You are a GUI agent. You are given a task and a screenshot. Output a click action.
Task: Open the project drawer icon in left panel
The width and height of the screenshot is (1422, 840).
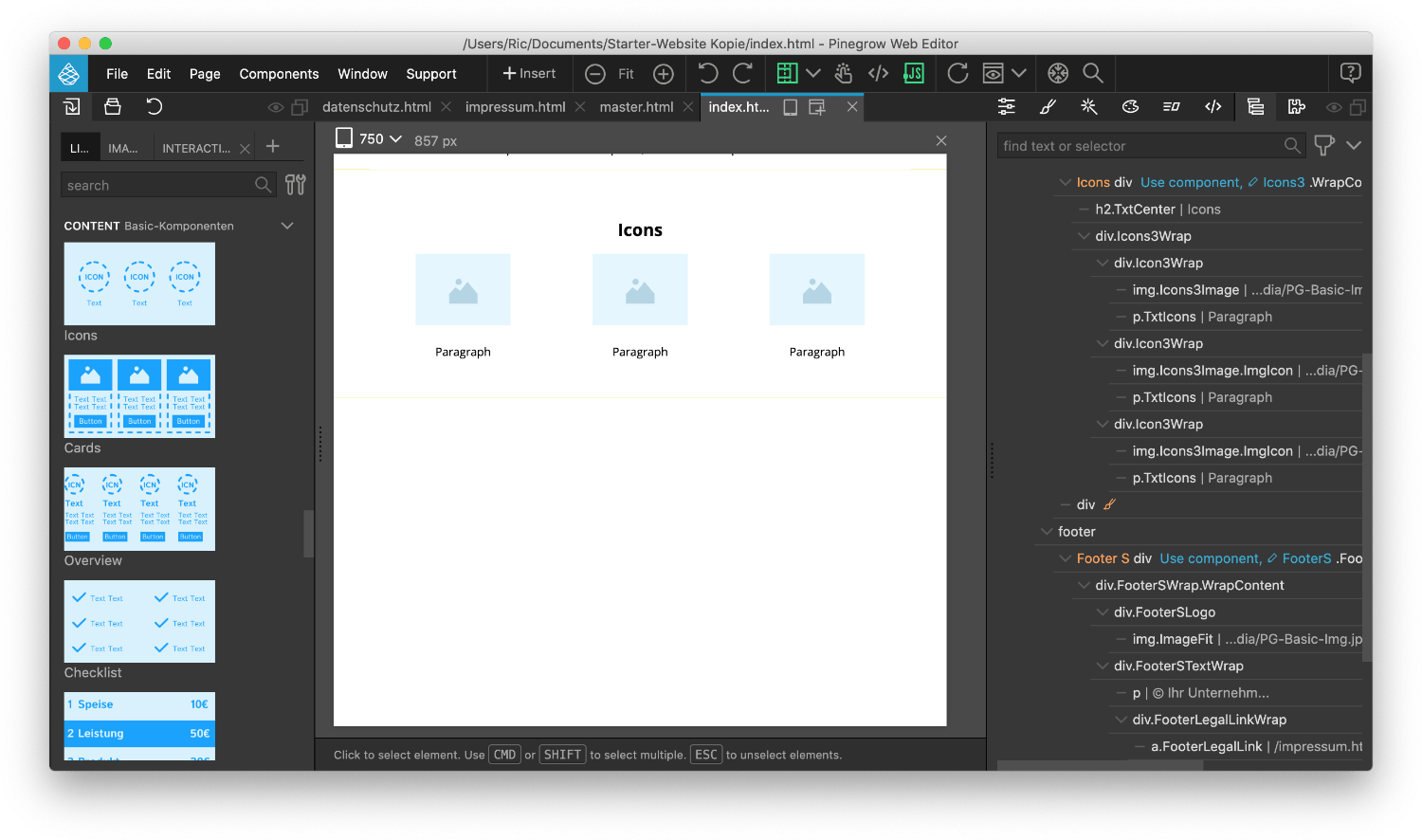pos(113,107)
